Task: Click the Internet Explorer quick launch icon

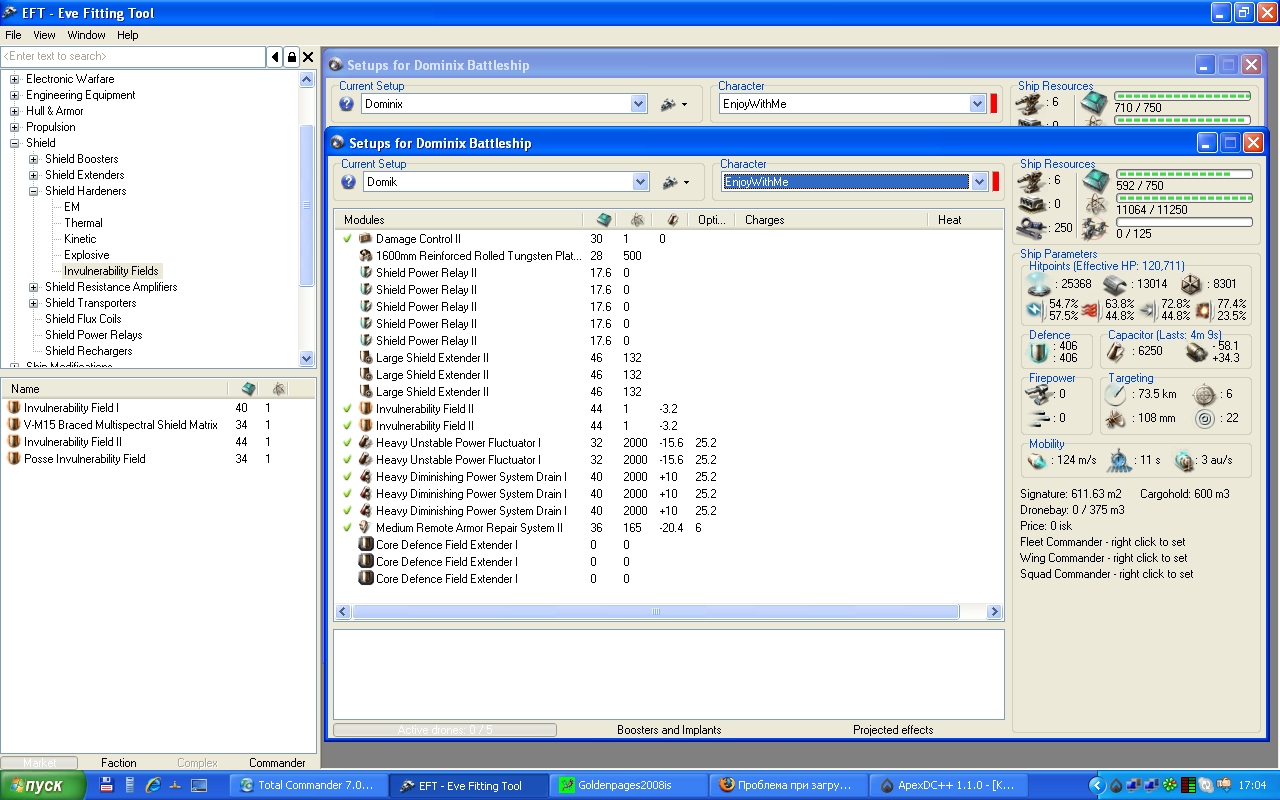Action: click(x=152, y=786)
